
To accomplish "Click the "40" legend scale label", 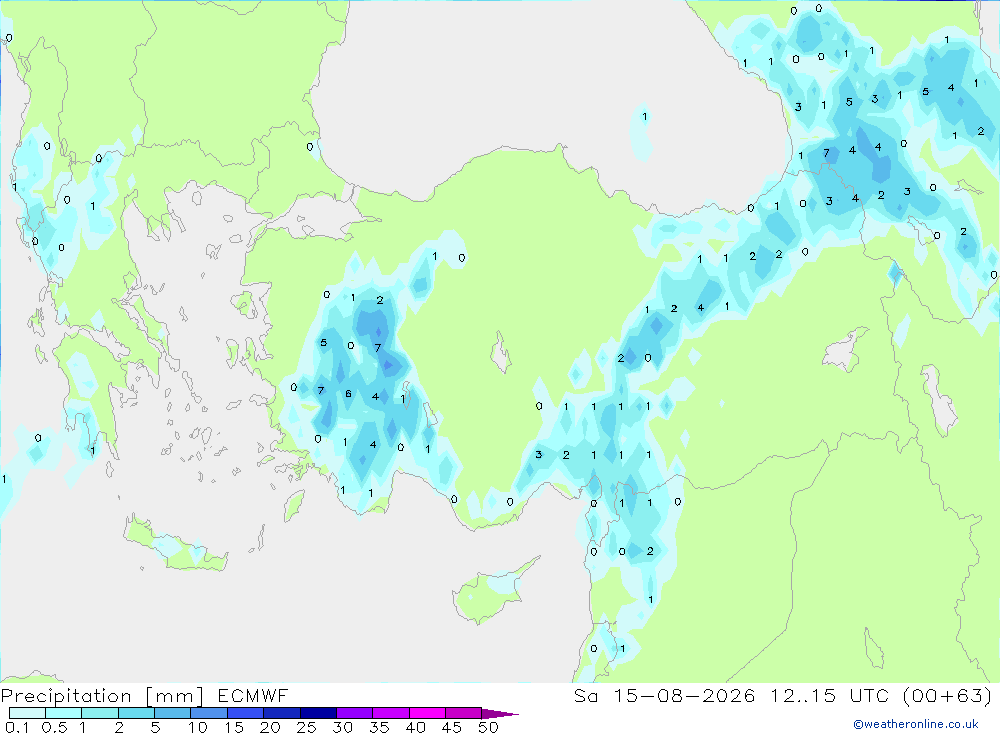I will 416,727.
